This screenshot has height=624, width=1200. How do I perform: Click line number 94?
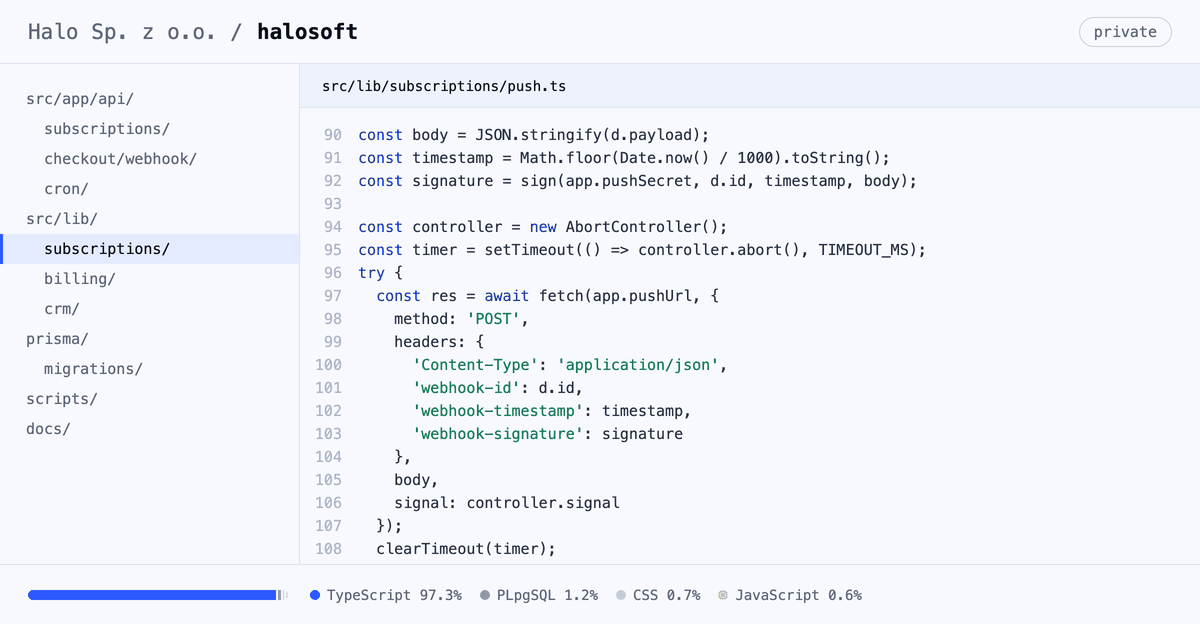(x=333, y=227)
